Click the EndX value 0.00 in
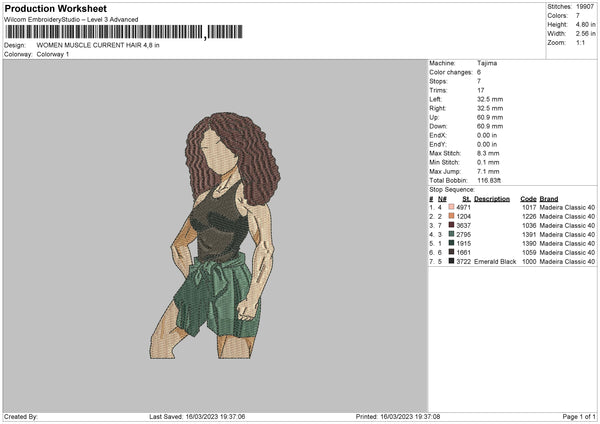This screenshot has width=600, height=424. point(487,135)
